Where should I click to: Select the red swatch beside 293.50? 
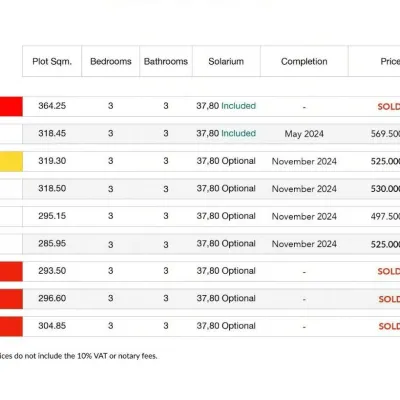(11, 272)
